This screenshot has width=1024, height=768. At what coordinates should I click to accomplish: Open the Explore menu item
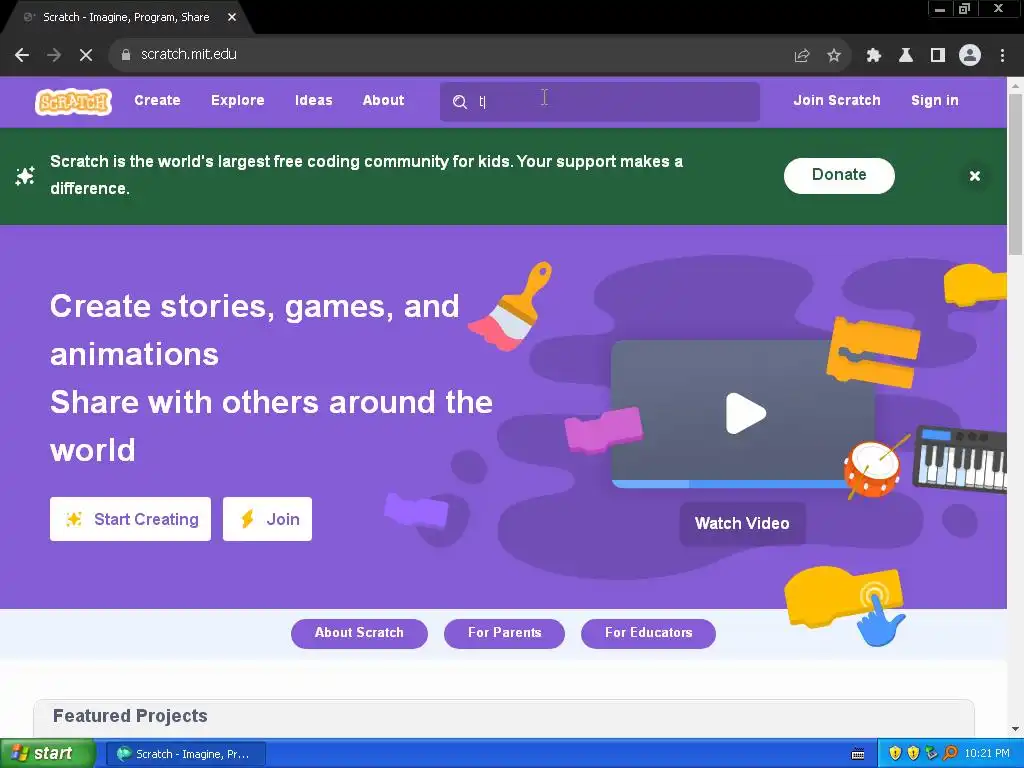[x=238, y=101]
